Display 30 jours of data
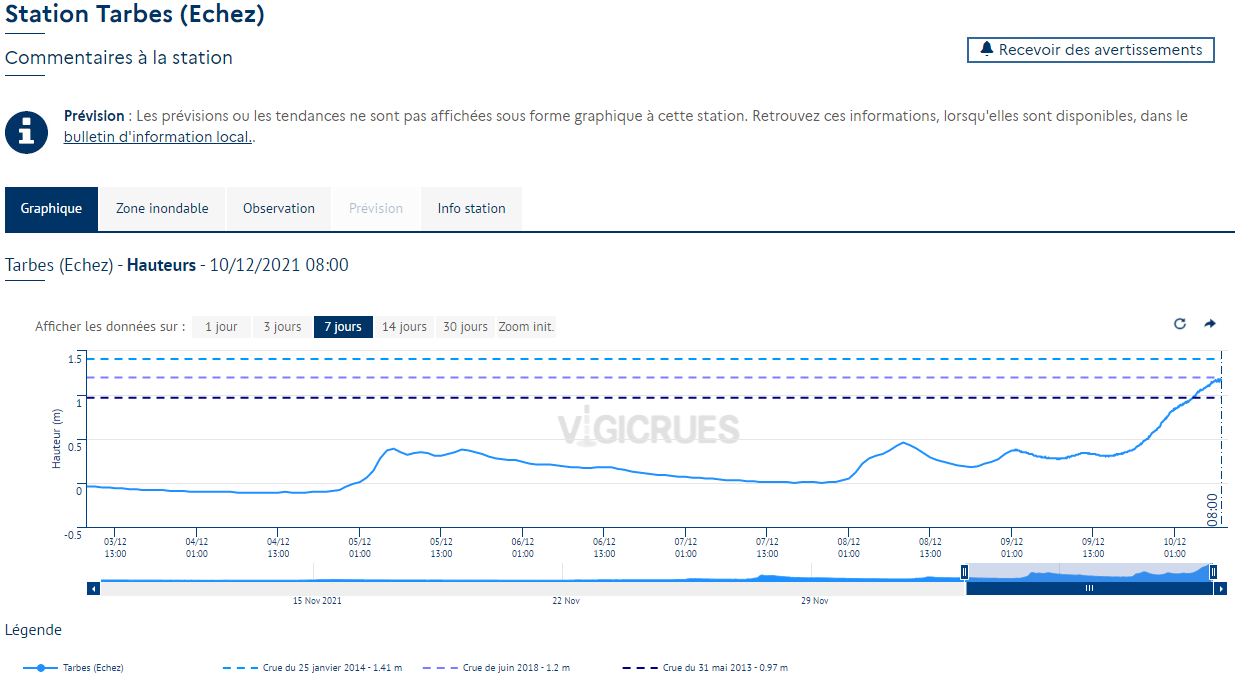 pos(465,327)
